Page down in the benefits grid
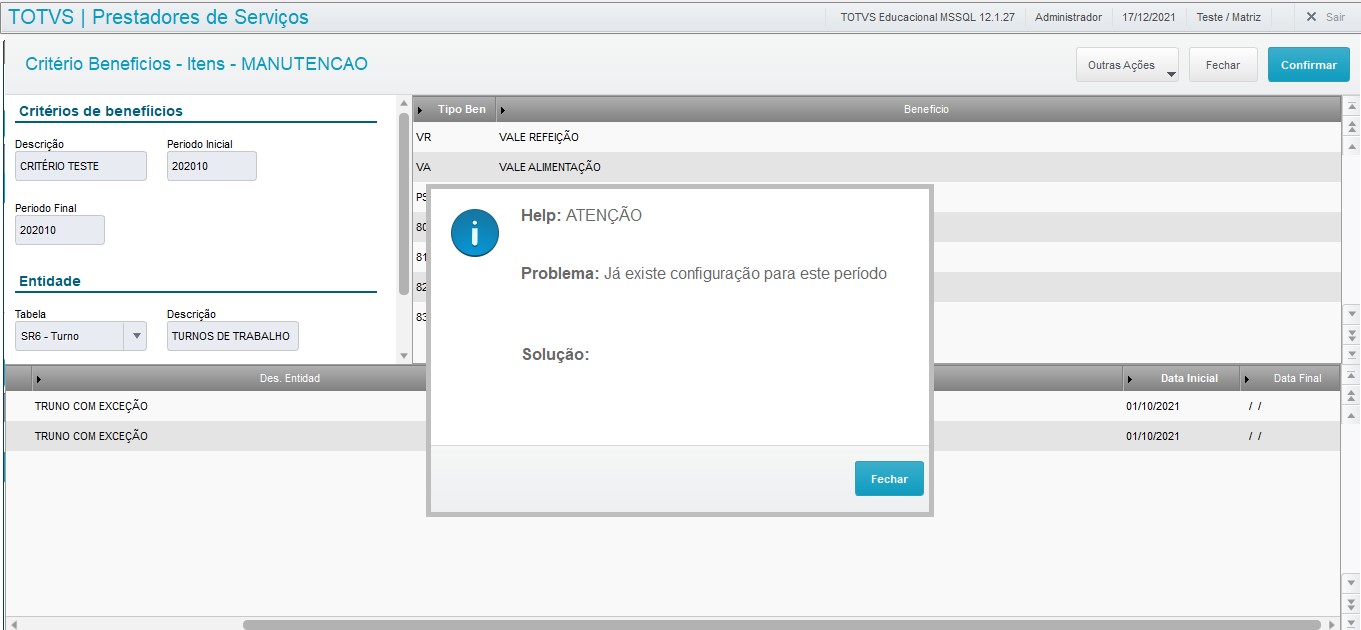Viewport: 1361px width, 630px height. pos(1352,334)
